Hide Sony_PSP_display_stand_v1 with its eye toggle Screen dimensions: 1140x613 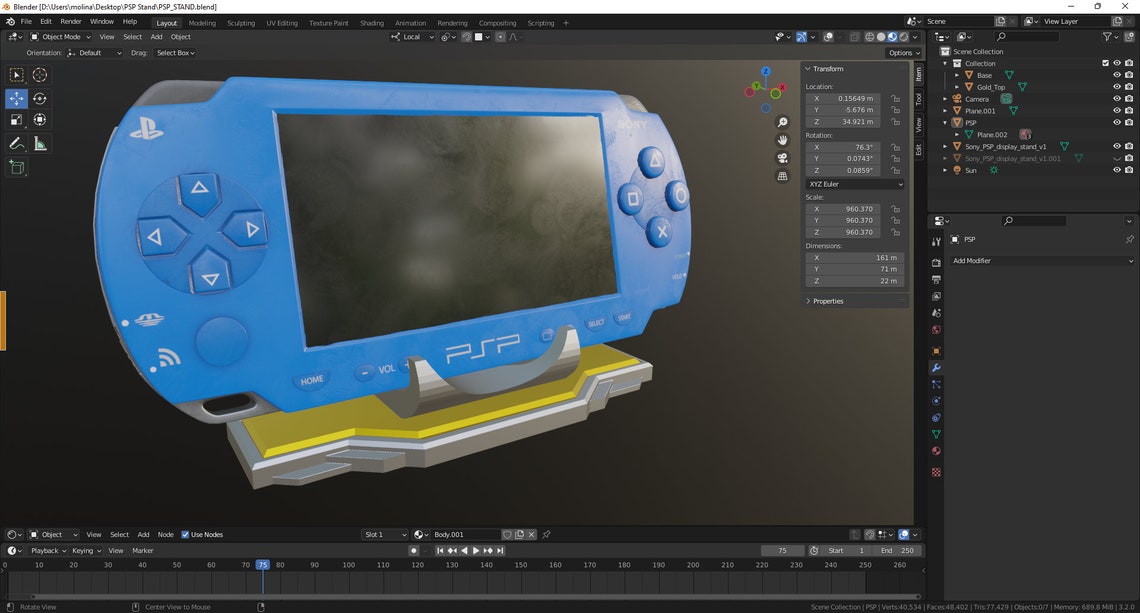tap(1117, 146)
